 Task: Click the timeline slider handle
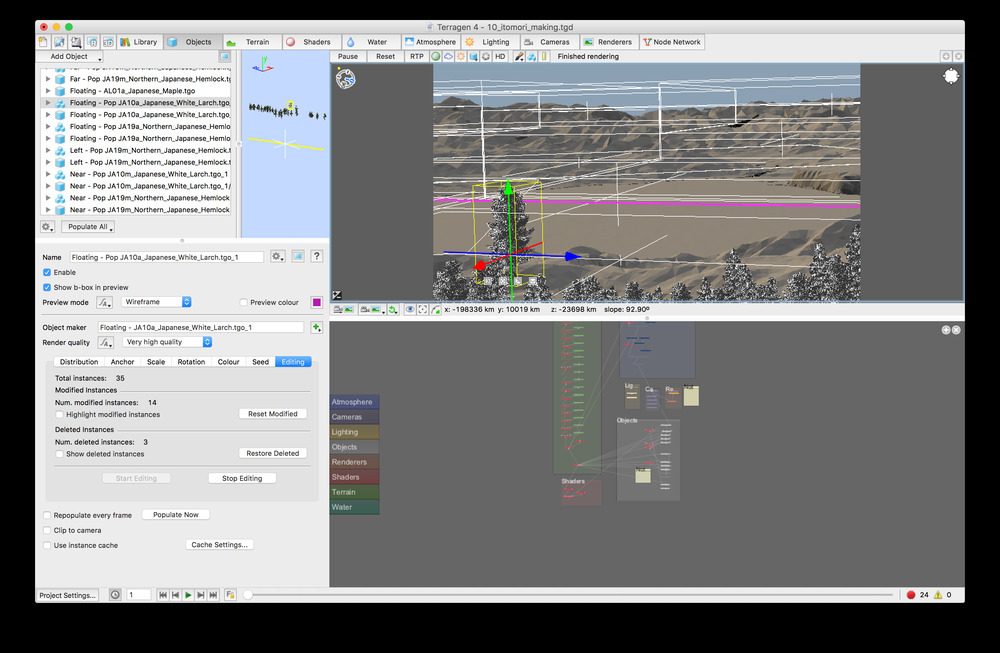coord(248,595)
